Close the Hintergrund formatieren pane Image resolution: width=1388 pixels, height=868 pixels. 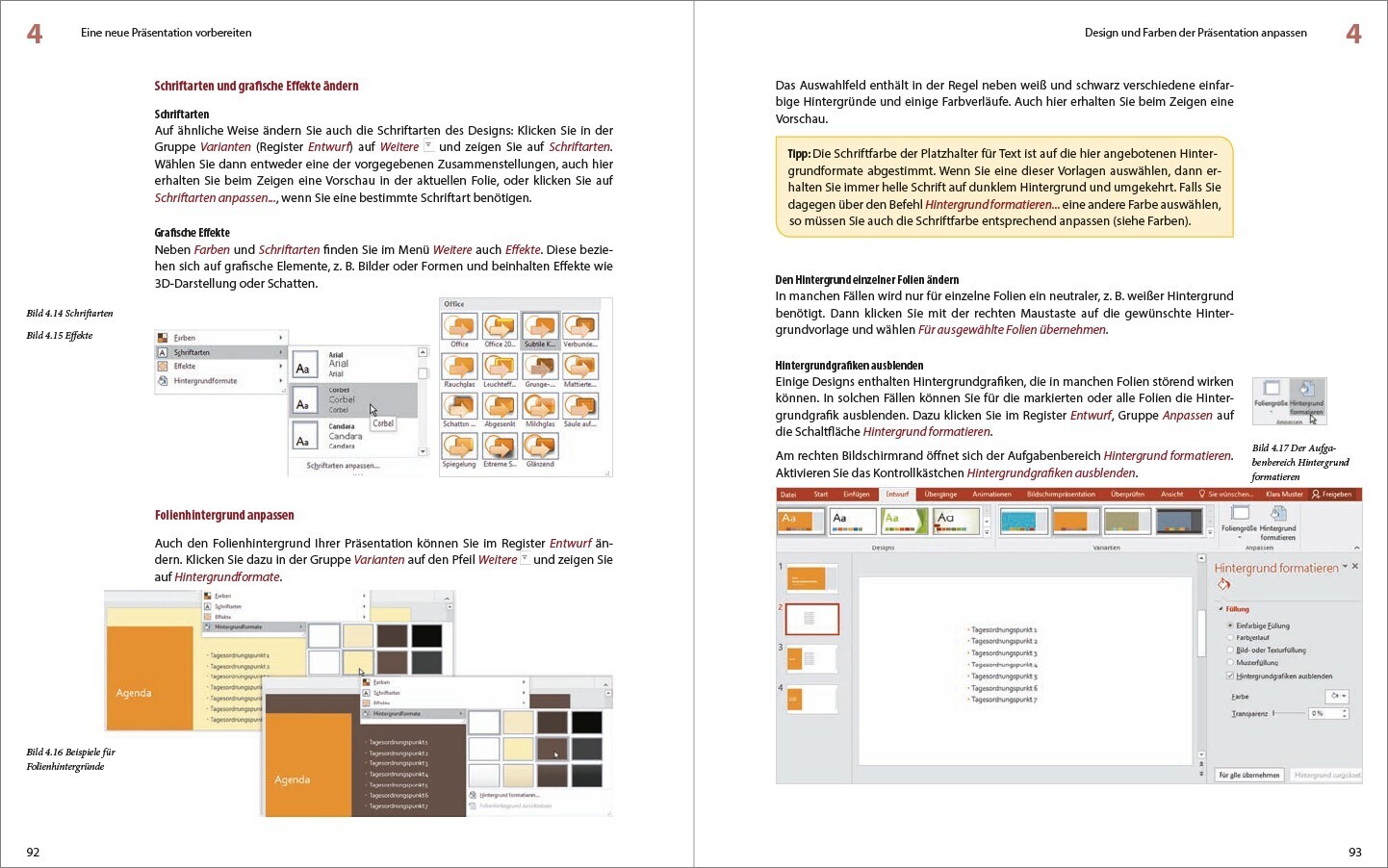(x=1355, y=567)
